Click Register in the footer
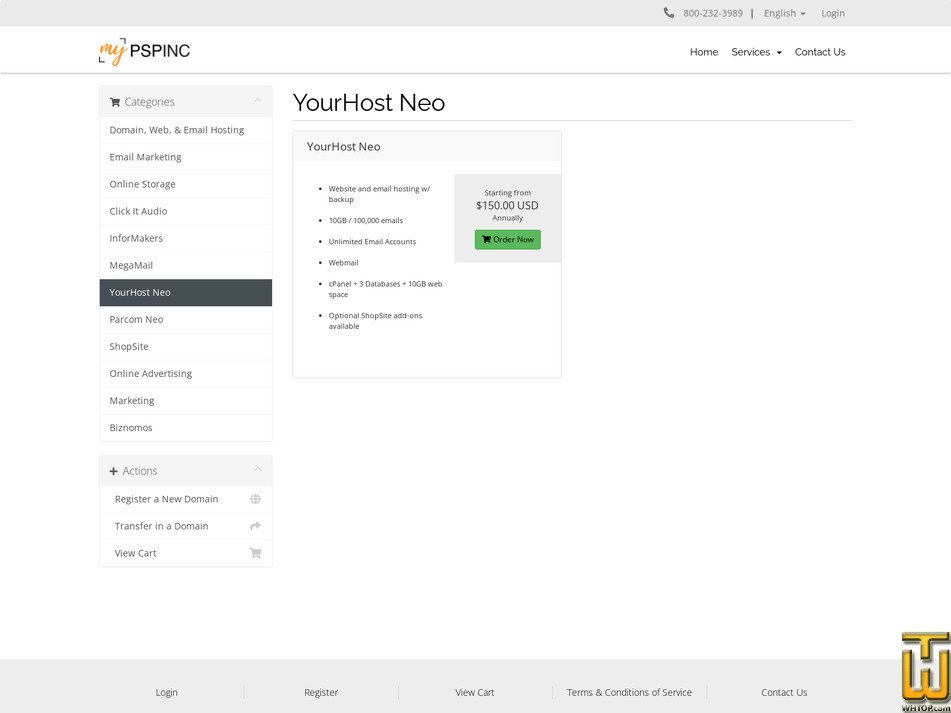The width and height of the screenshot is (951, 713). tap(321, 692)
